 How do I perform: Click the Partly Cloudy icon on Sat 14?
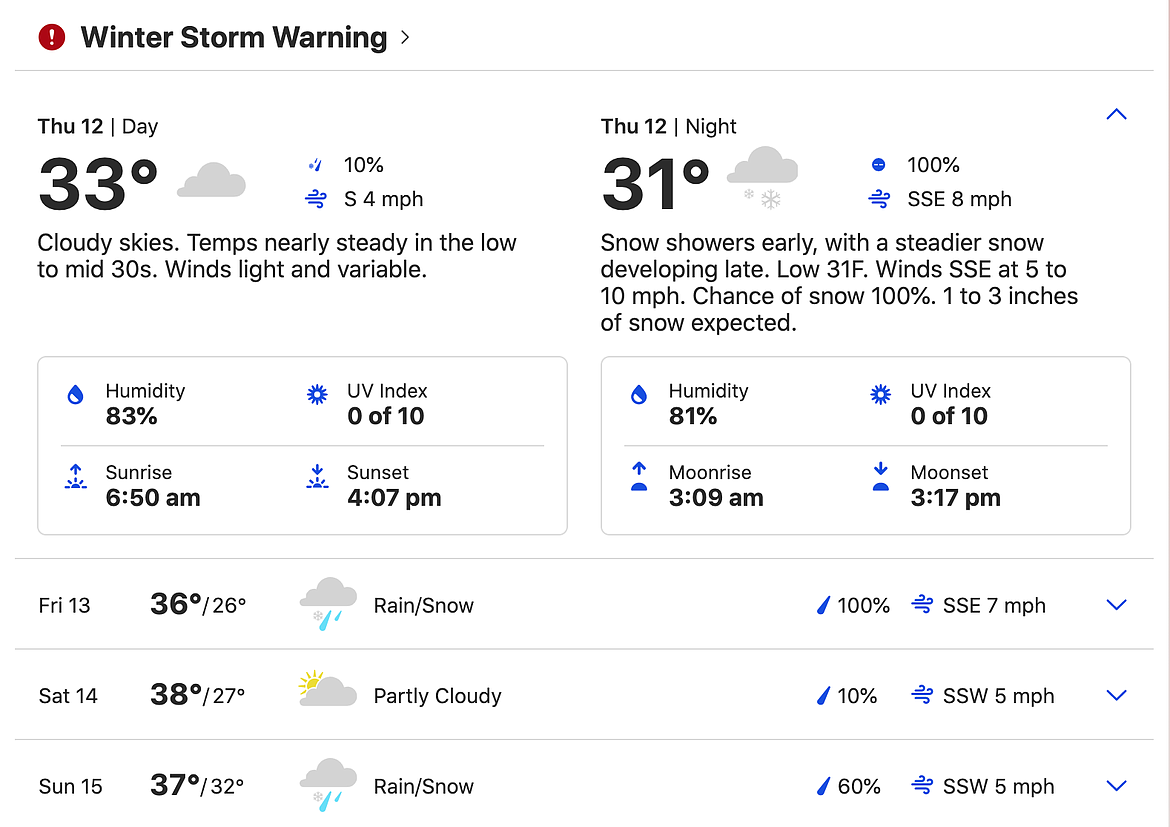point(328,692)
